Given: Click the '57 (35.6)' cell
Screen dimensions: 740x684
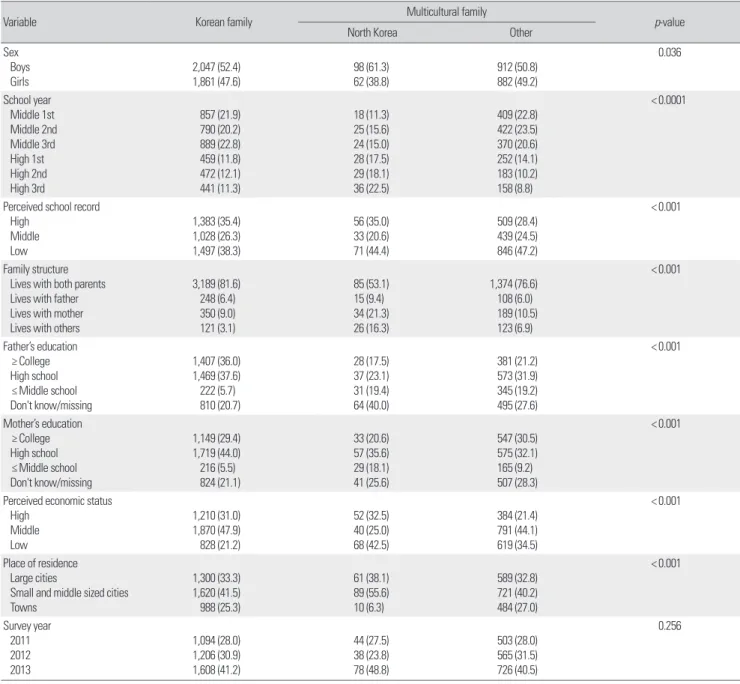Looking at the screenshot, I should tap(371, 453).
